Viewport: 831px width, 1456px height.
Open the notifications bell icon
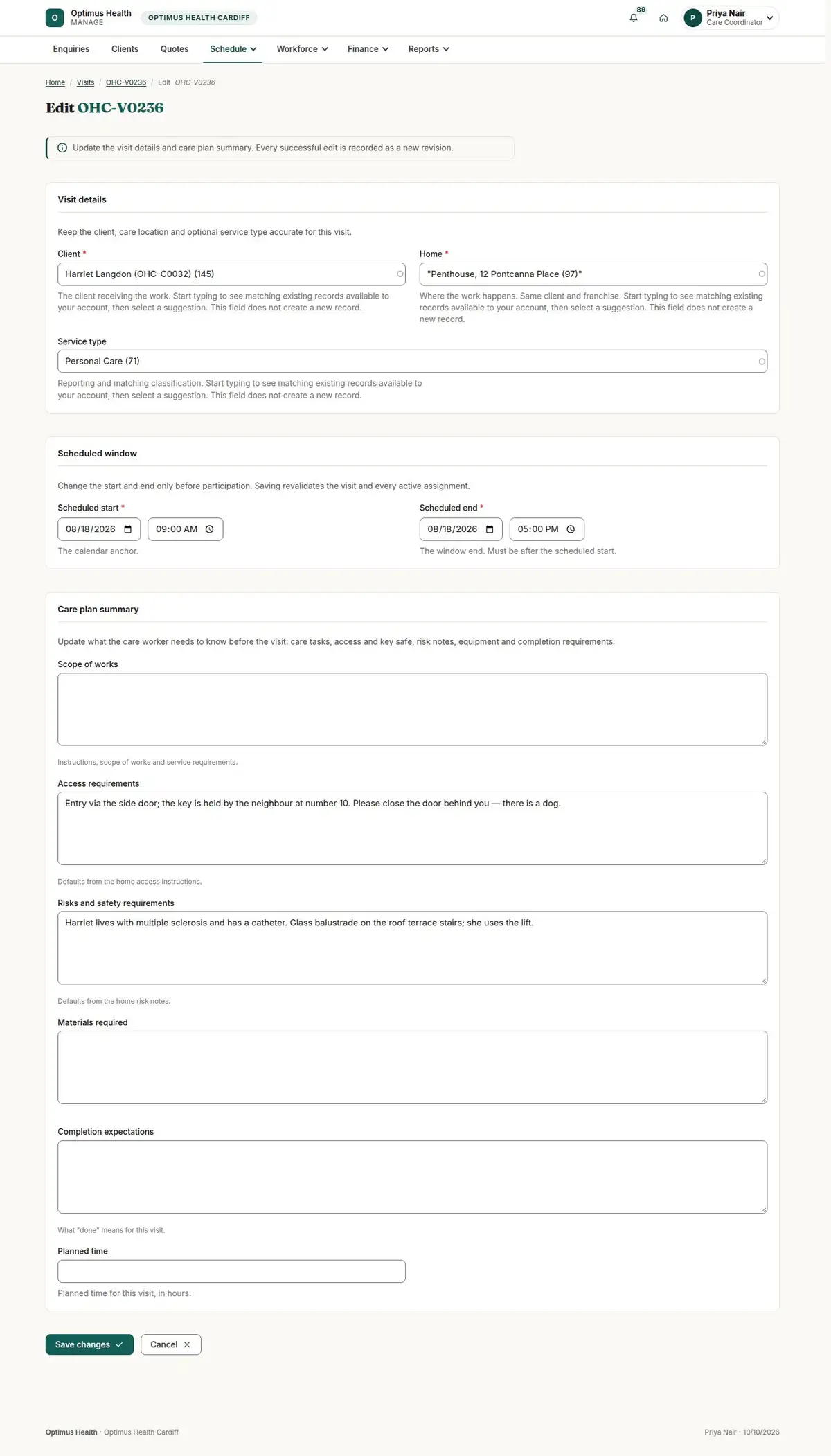(633, 18)
